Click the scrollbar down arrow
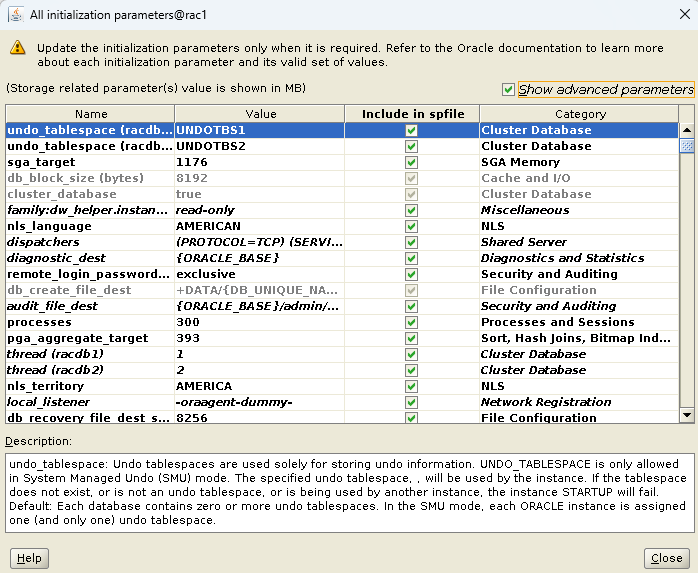Screen dimensions: 698x573 click(x=687, y=415)
